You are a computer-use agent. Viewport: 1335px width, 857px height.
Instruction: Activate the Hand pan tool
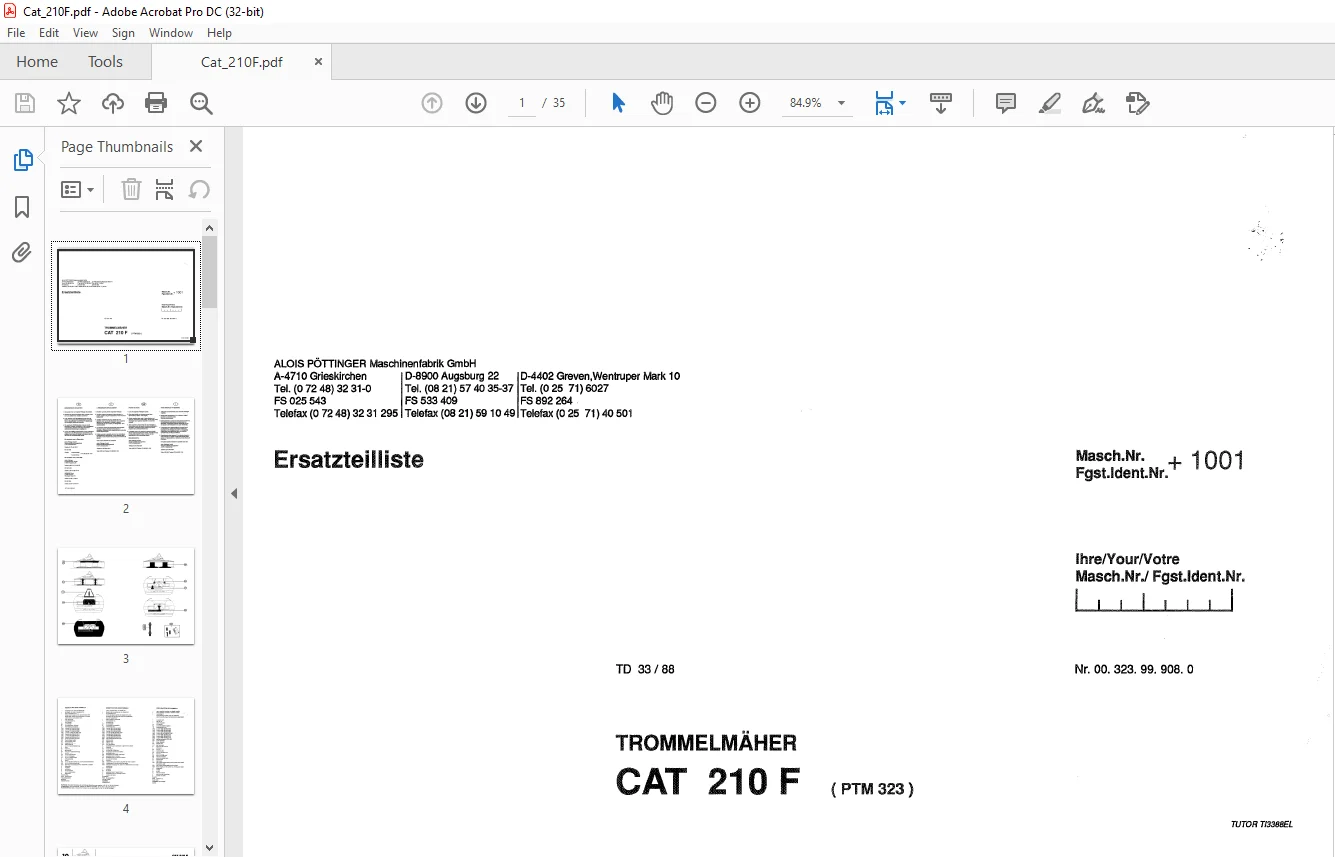pyautogui.click(x=662, y=103)
